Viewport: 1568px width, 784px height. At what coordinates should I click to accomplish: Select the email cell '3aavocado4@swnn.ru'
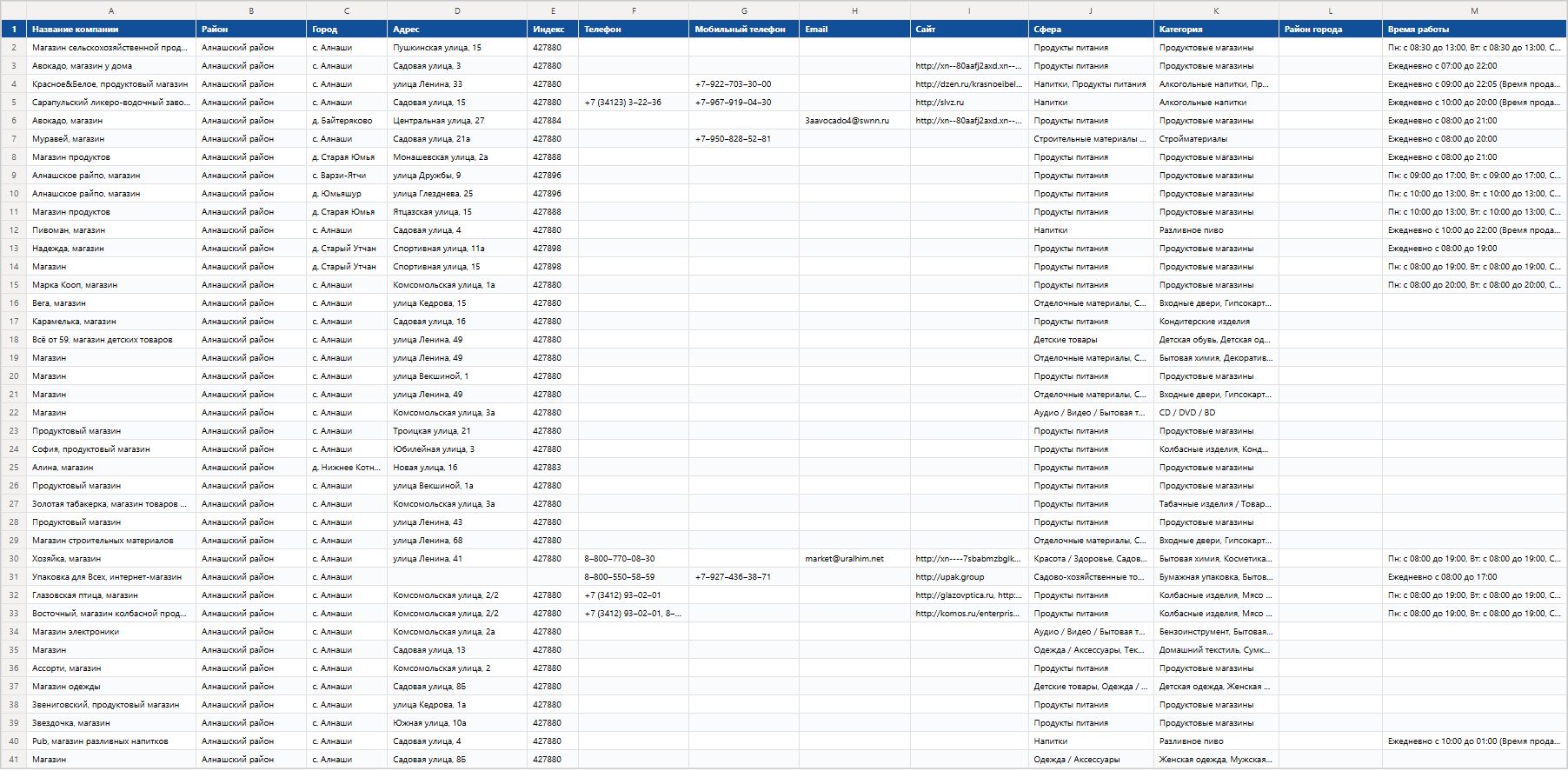(854, 121)
